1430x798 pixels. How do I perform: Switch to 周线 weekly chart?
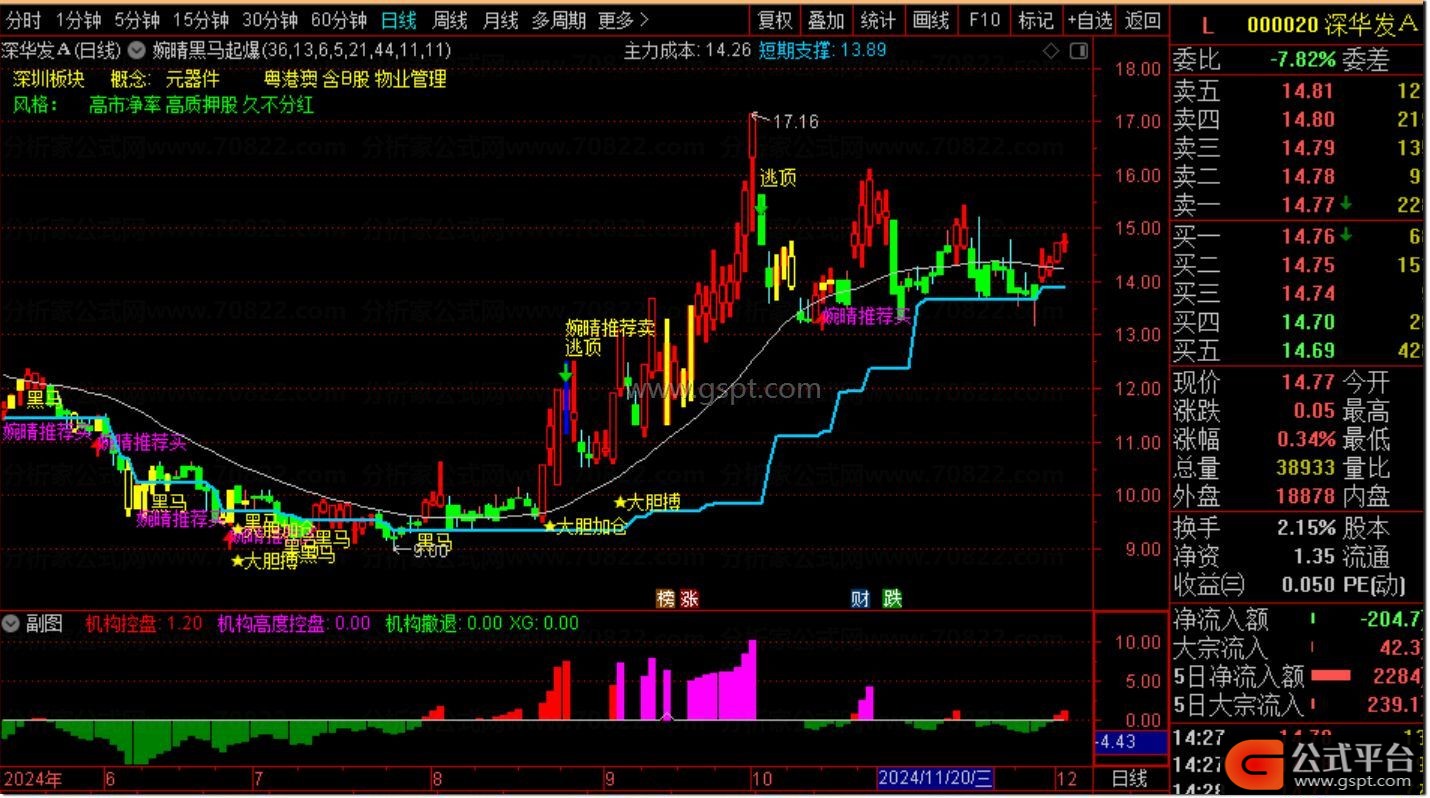point(450,19)
